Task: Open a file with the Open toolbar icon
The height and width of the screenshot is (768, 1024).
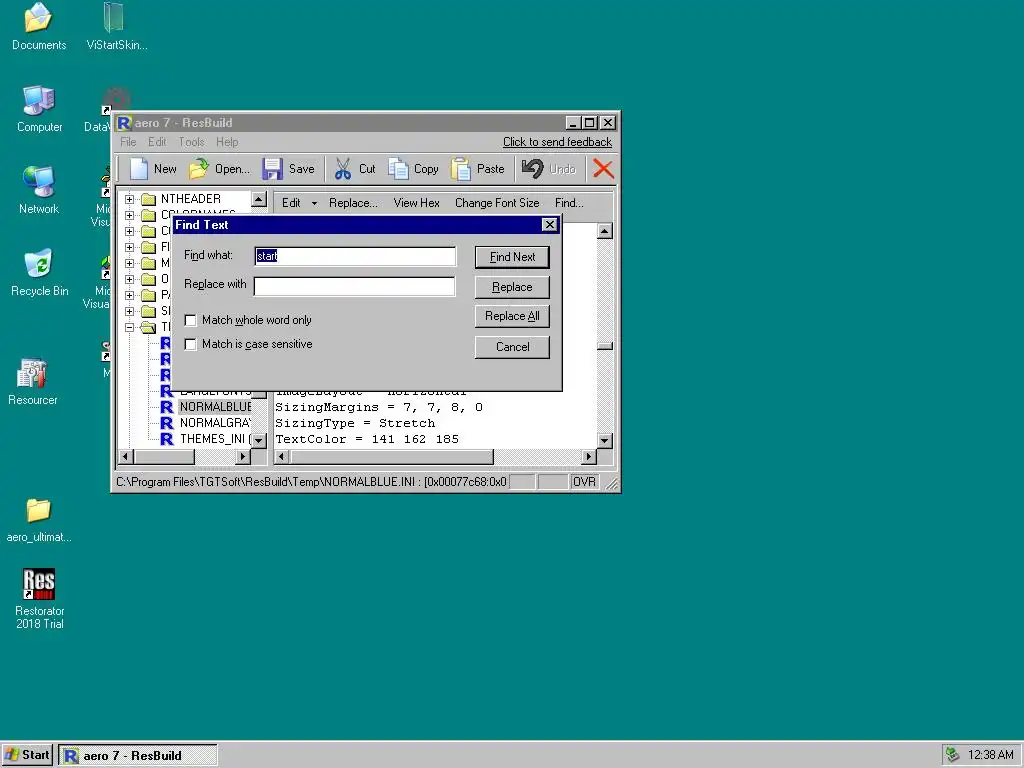Action: click(x=199, y=168)
